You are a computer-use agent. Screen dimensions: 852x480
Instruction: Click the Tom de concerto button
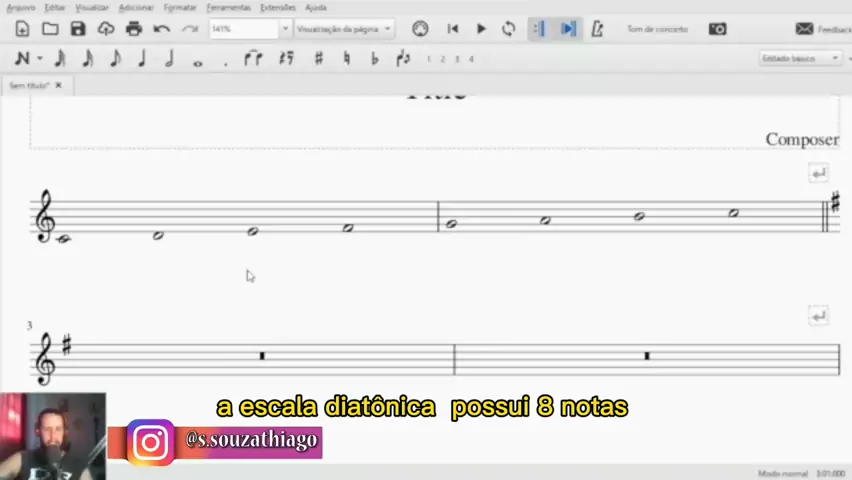(x=657, y=29)
